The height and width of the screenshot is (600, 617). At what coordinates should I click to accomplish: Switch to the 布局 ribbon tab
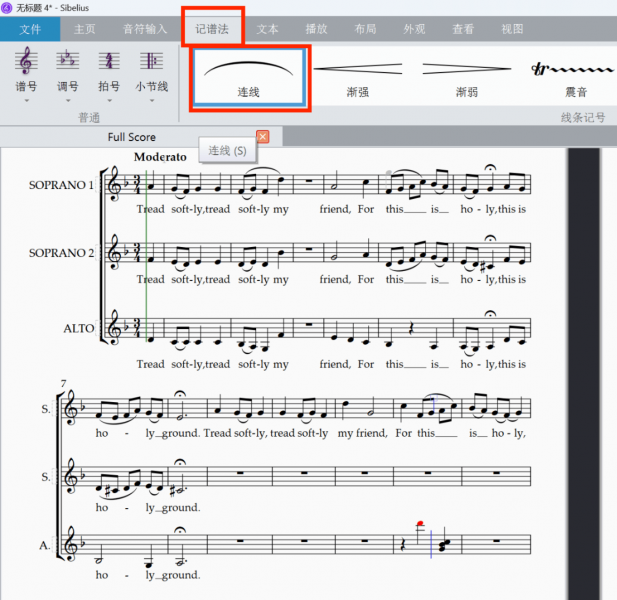pyautogui.click(x=365, y=29)
